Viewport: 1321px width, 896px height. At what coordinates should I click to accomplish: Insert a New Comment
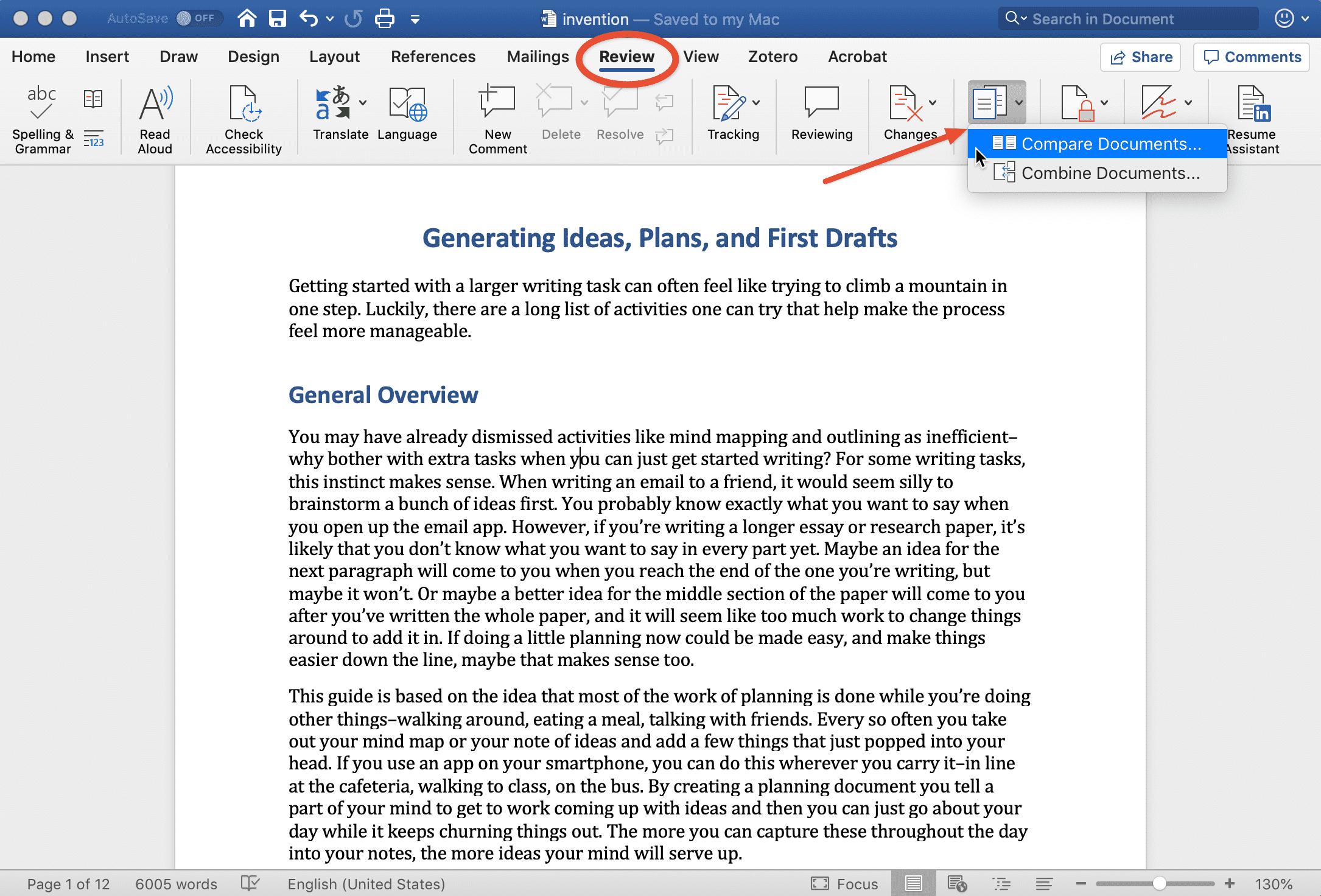coord(497,119)
